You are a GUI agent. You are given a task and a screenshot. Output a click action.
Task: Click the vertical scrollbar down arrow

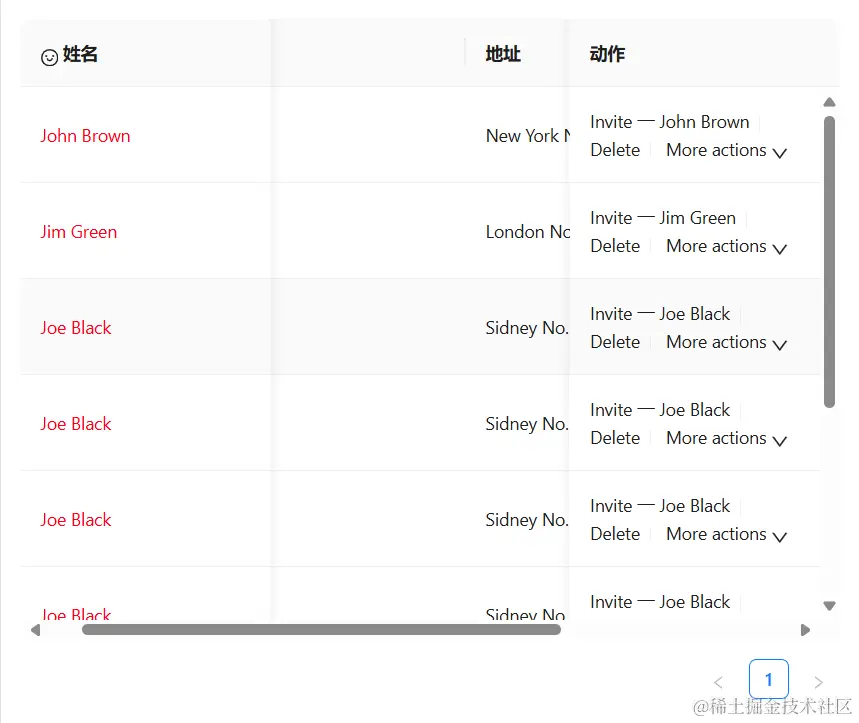(829, 605)
